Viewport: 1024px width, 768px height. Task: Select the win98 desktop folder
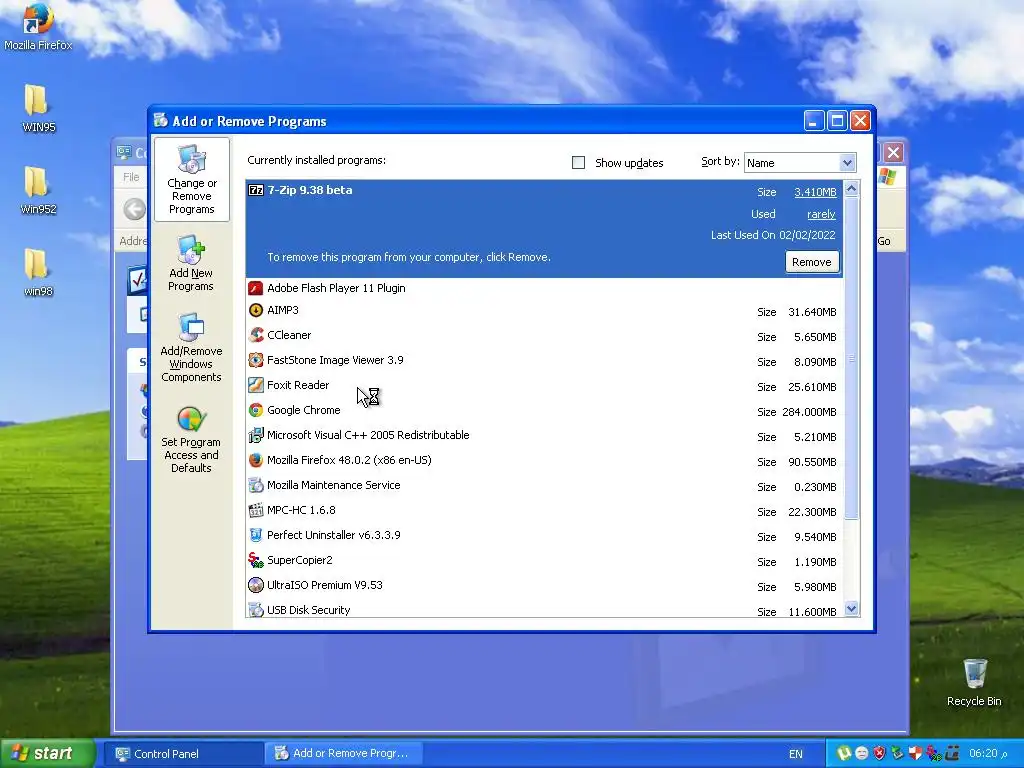tap(38, 272)
